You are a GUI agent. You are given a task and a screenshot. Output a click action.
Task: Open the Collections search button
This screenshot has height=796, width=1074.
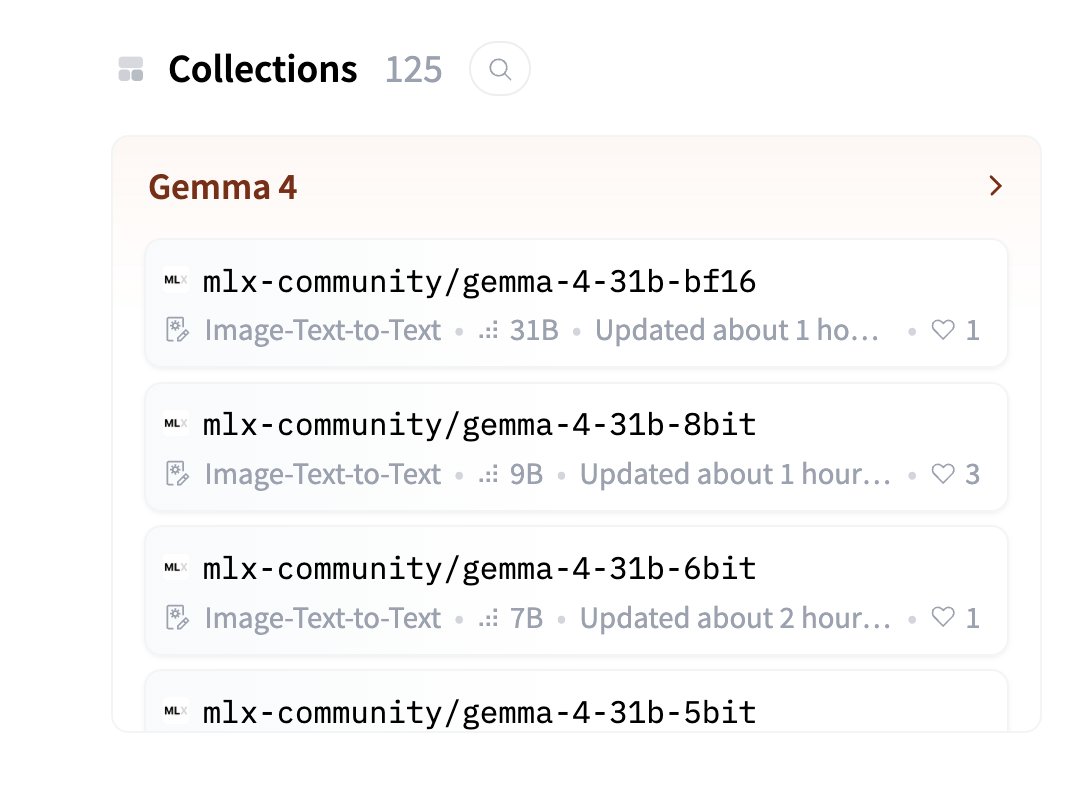tap(500, 69)
